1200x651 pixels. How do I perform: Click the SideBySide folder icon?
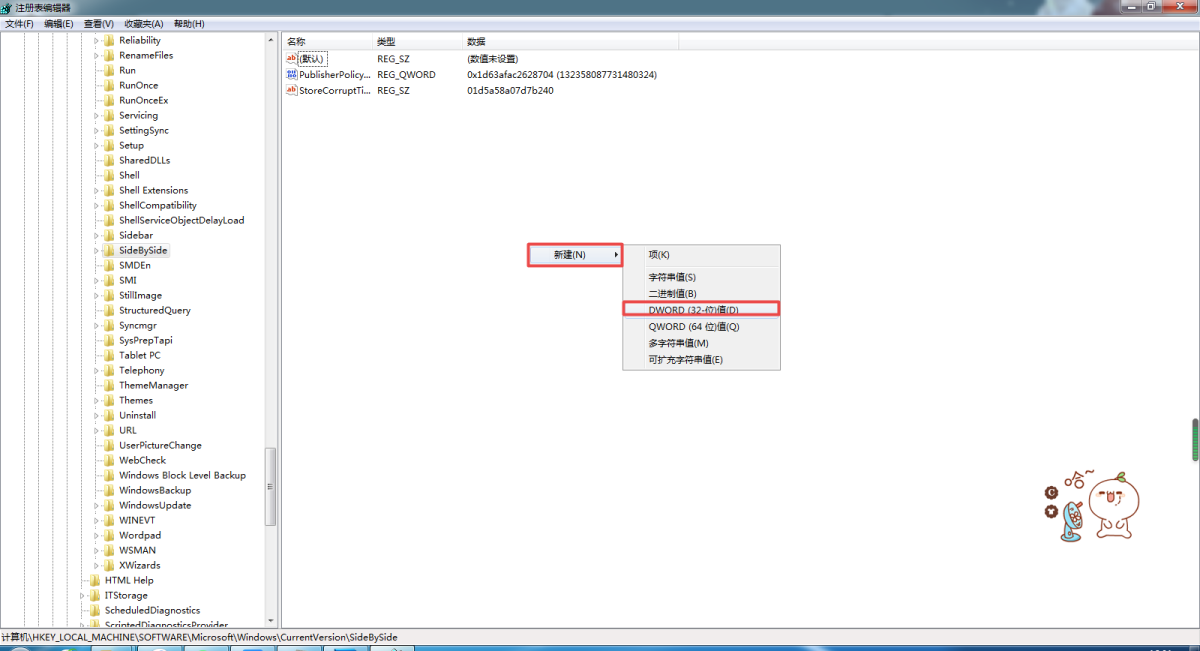[110, 251]
